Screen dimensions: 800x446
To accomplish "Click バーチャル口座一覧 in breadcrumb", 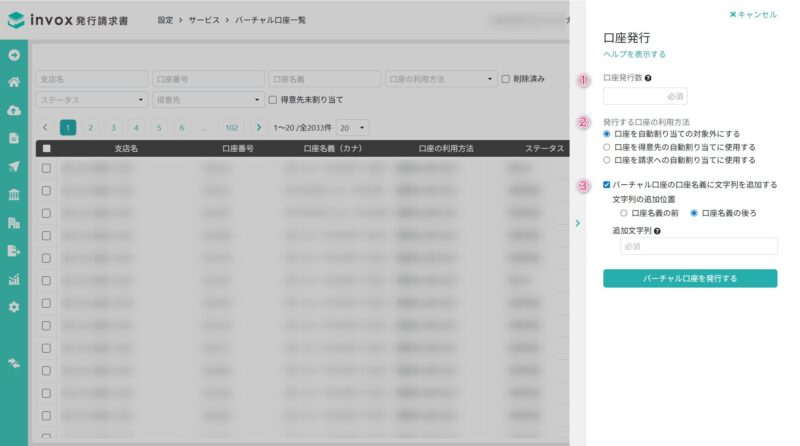I will 270,20.
